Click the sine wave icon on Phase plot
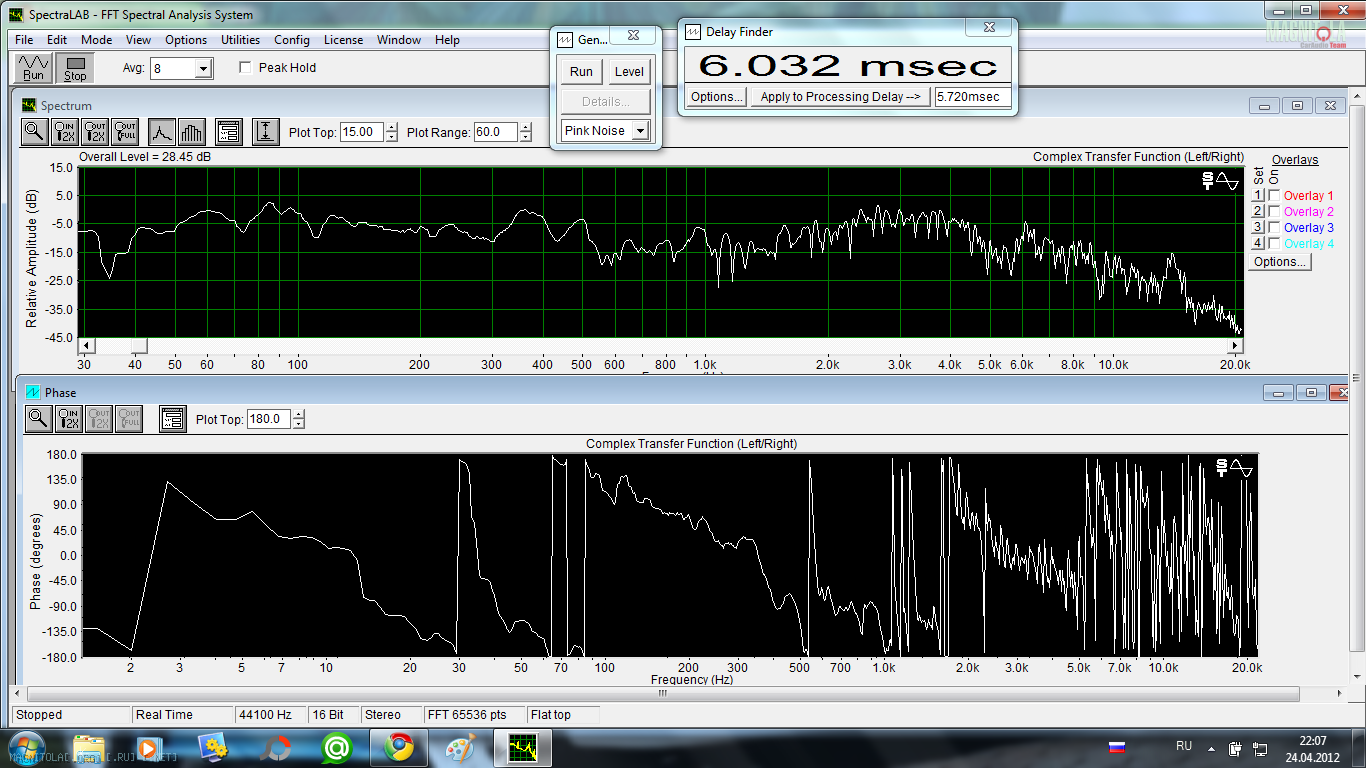 point(1241,467)
